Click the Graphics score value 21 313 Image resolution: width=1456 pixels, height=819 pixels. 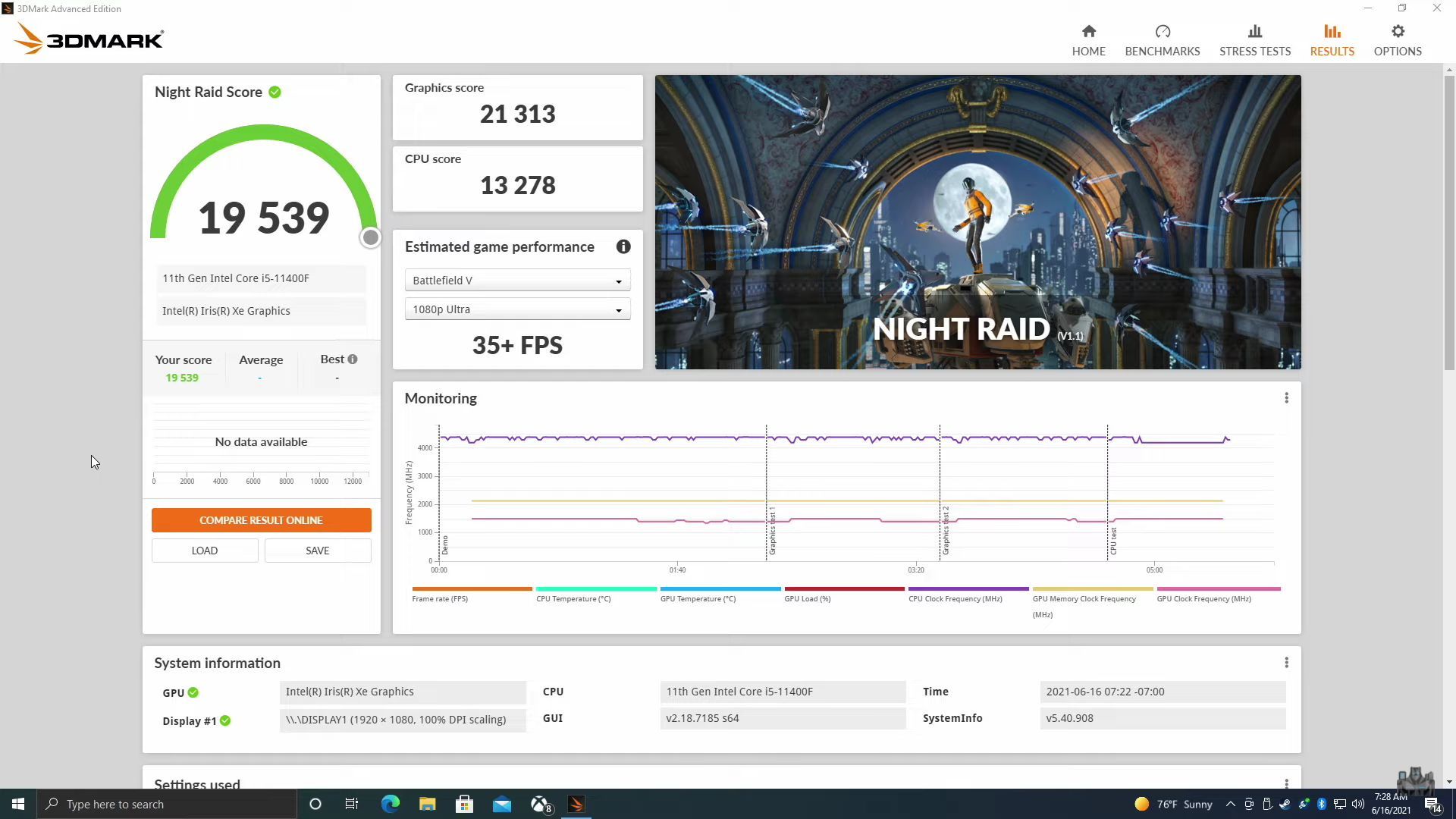pyautogui.click(x=517, y=114)
